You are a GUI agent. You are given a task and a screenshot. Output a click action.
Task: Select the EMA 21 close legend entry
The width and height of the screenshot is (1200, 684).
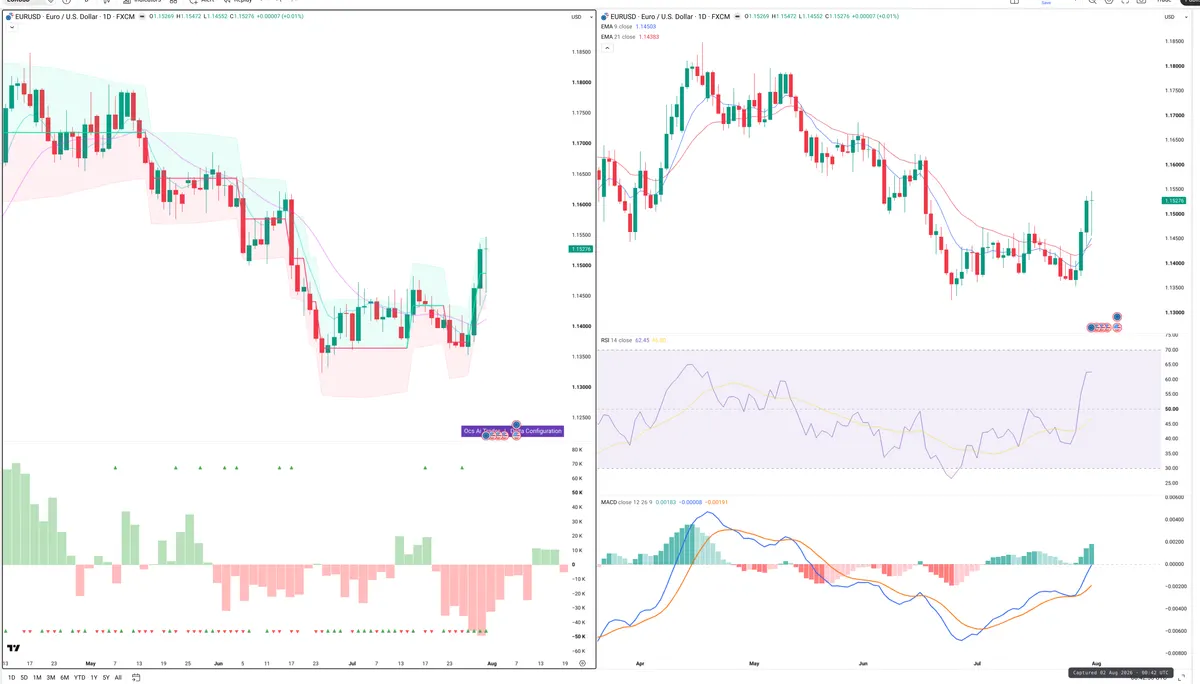coord(618,37)
